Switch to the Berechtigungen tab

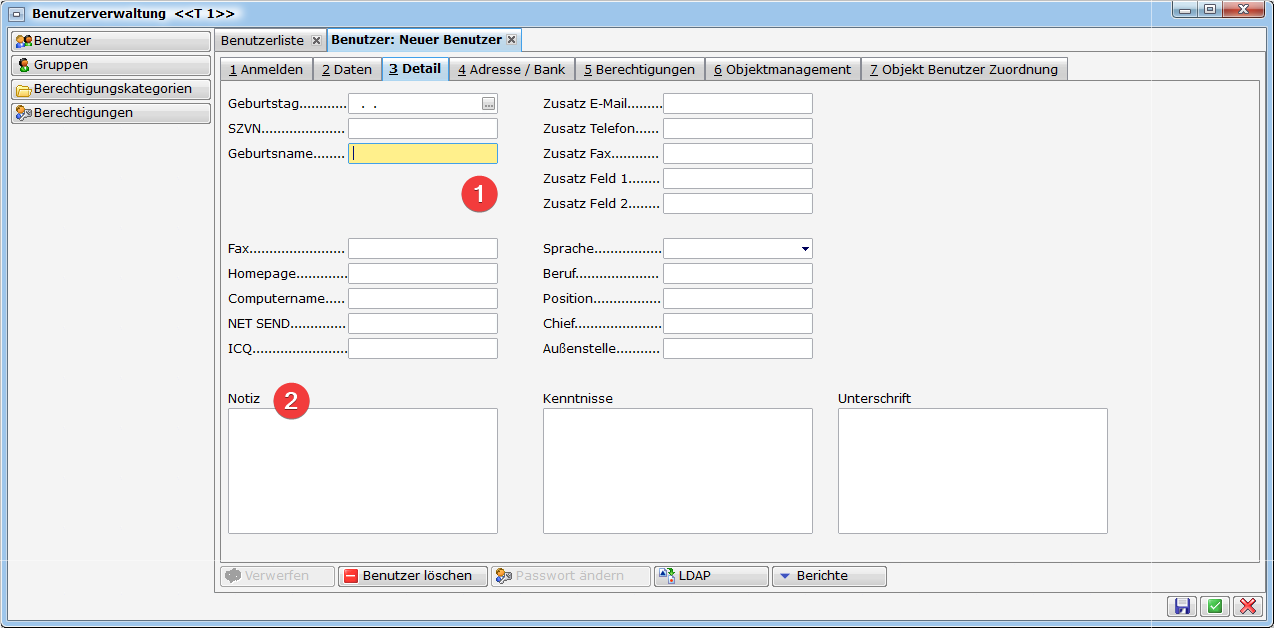point(639,69)
